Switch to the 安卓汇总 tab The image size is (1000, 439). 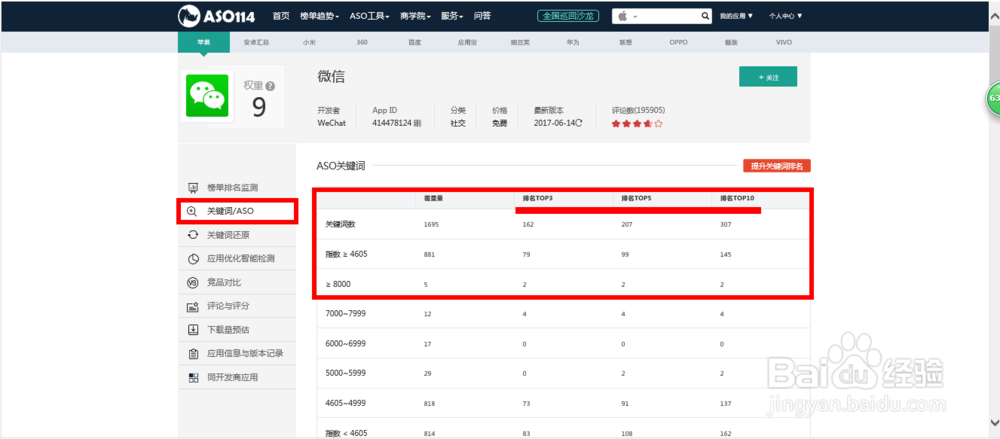pyautogui.click(x=256, y=42)
